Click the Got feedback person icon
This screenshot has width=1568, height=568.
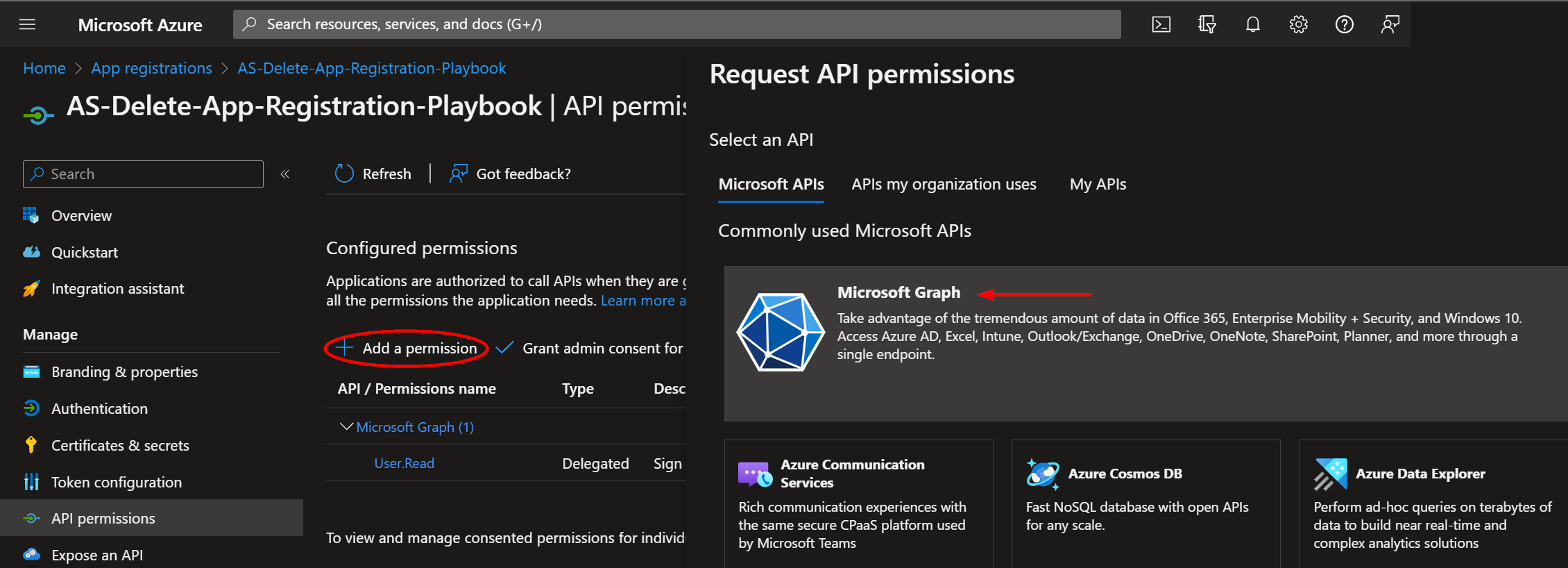tap(458, 174)
